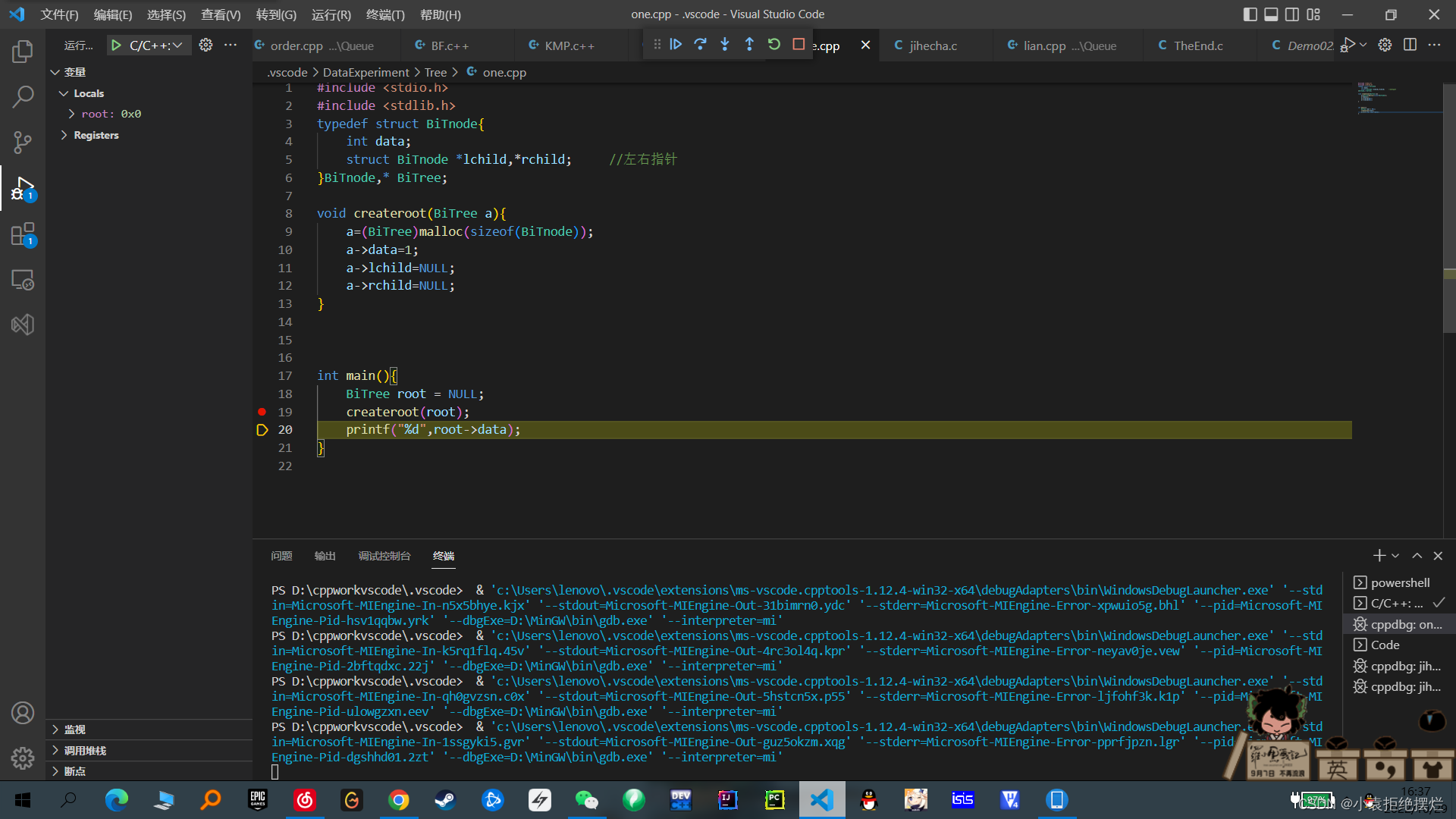The image size is (1456, 819).
Task: Open debug view more actions menu
Action: pyautogui.click(x=231, y=45)
